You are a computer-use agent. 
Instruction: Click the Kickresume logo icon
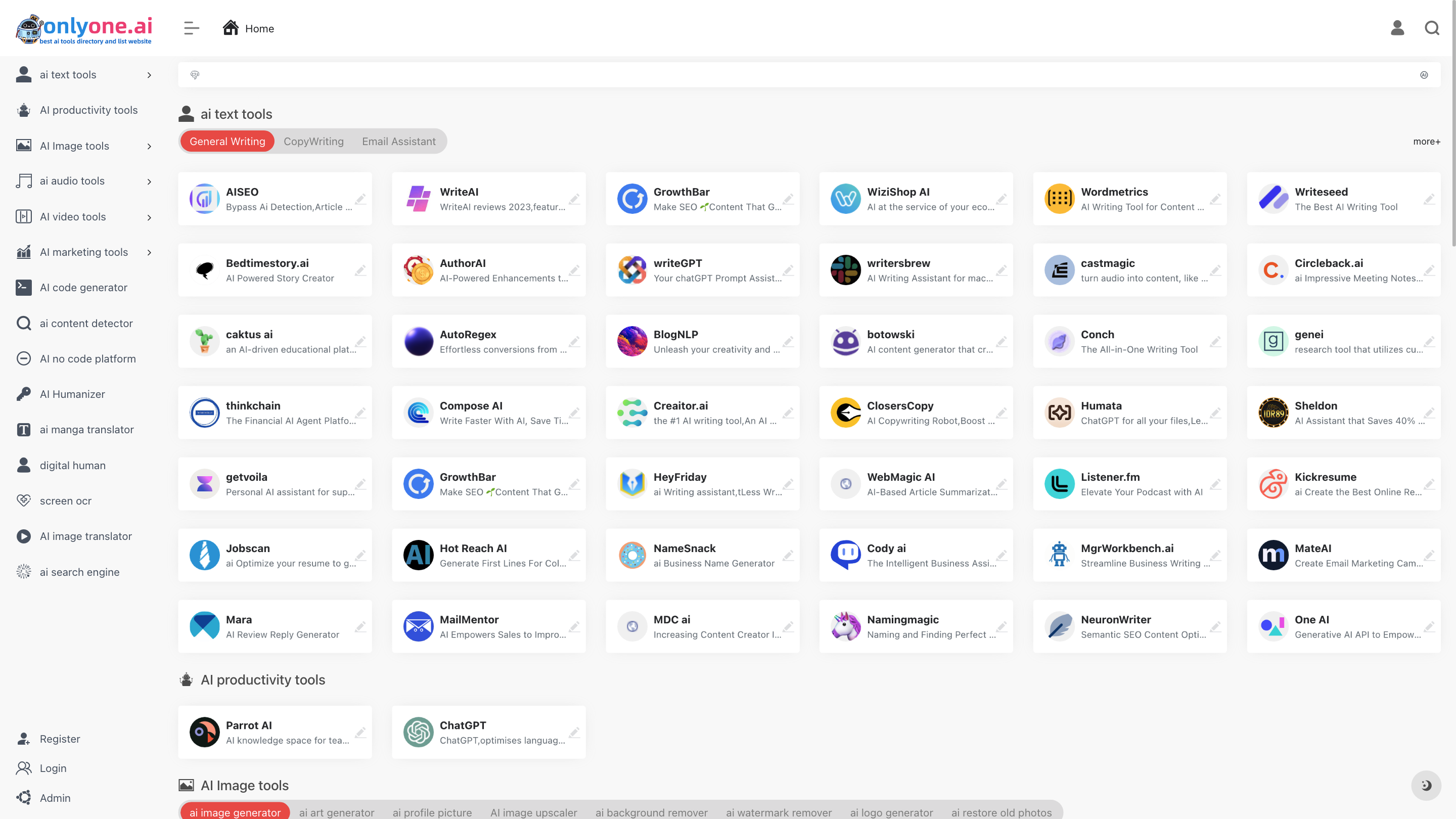pyautogui.click(x=1273, y=484)
